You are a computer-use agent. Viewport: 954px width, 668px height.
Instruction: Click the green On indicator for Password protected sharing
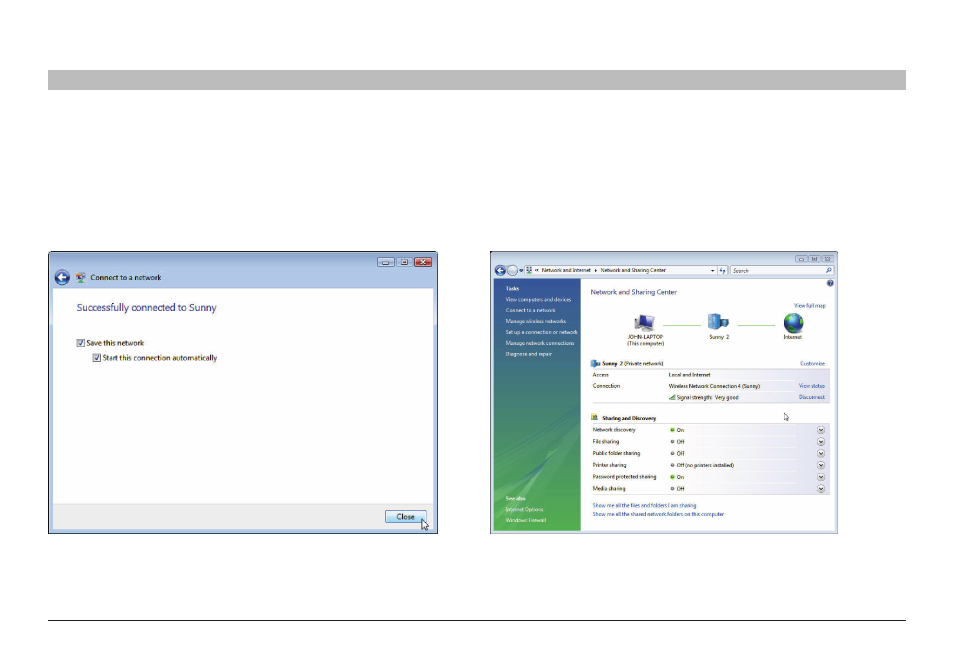(672, 477)
